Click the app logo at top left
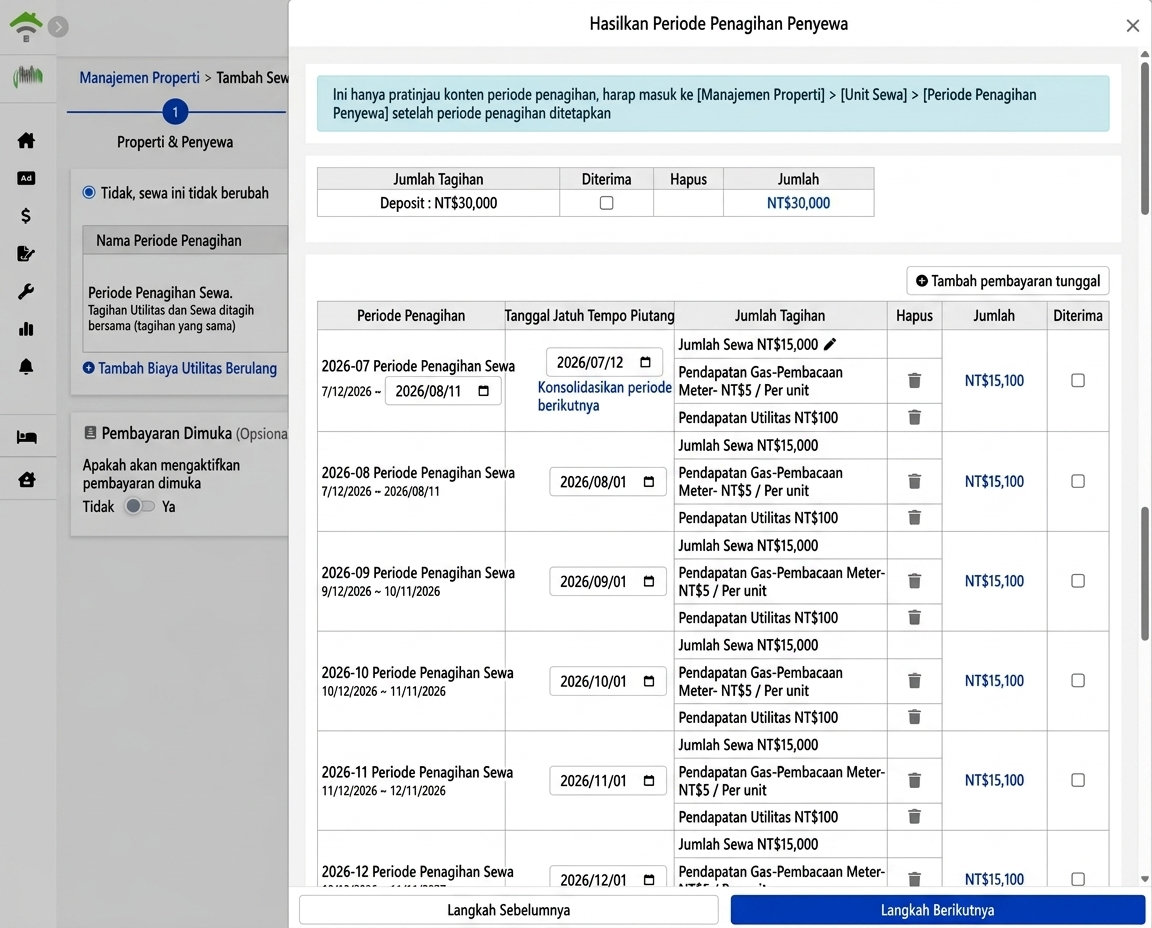1152x928 pixels. point(26,26)
